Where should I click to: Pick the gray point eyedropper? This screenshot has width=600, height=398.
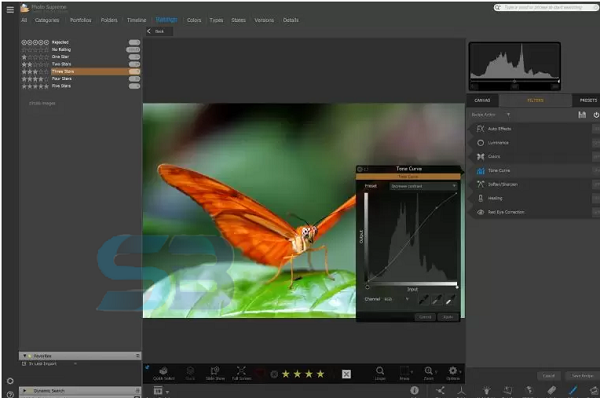437,300
